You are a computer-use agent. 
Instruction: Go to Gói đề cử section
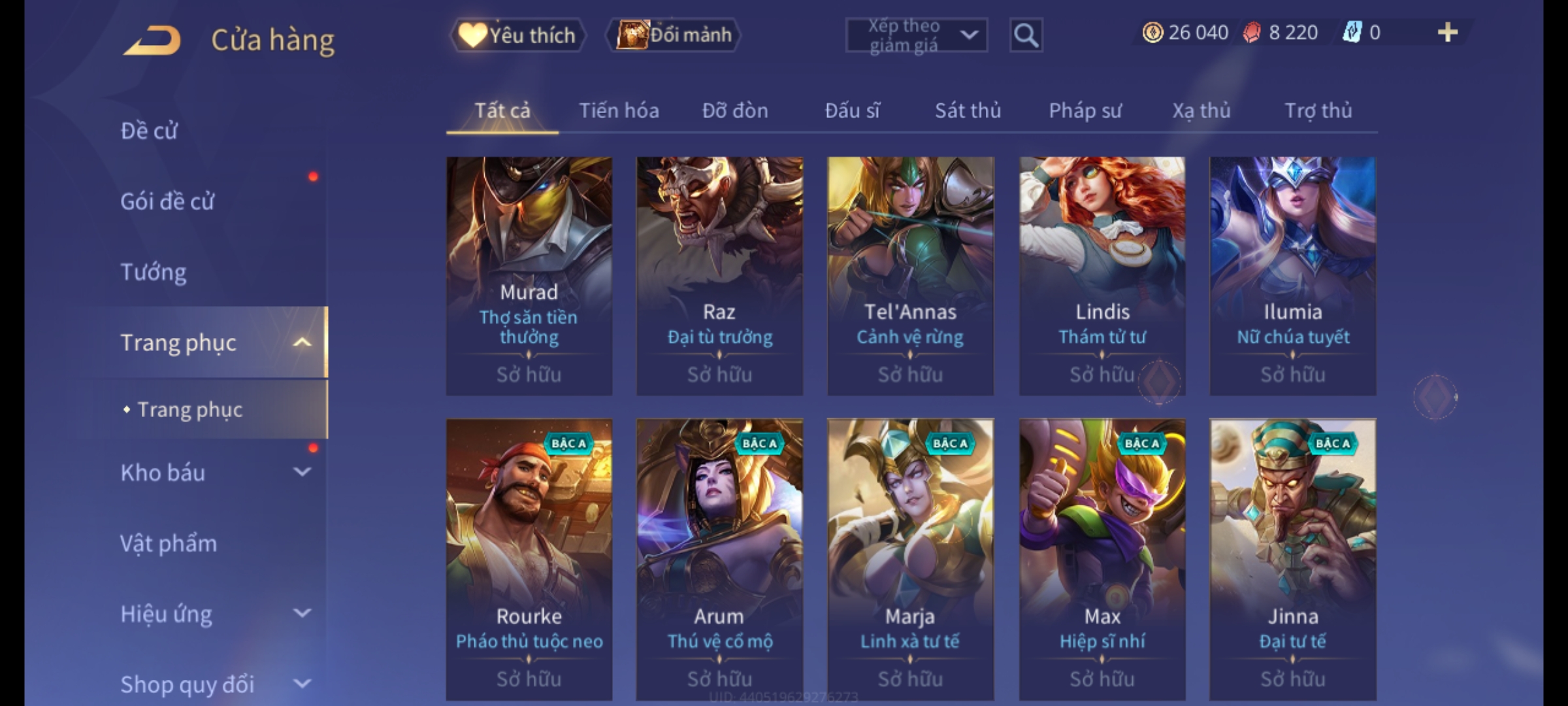(167, 201)
